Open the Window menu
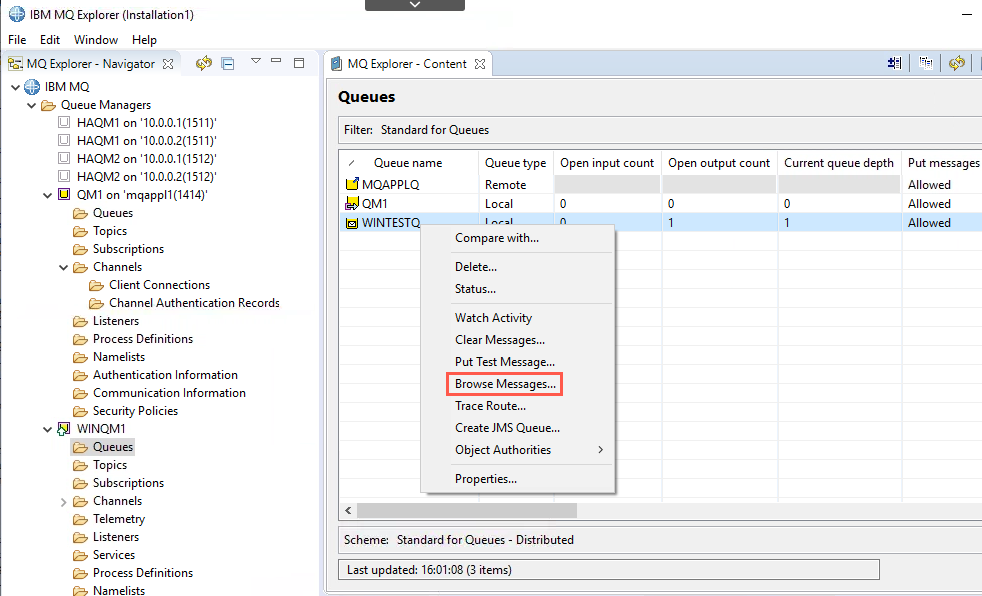This screenshot has width=982, height=596. tap(96, 39)
